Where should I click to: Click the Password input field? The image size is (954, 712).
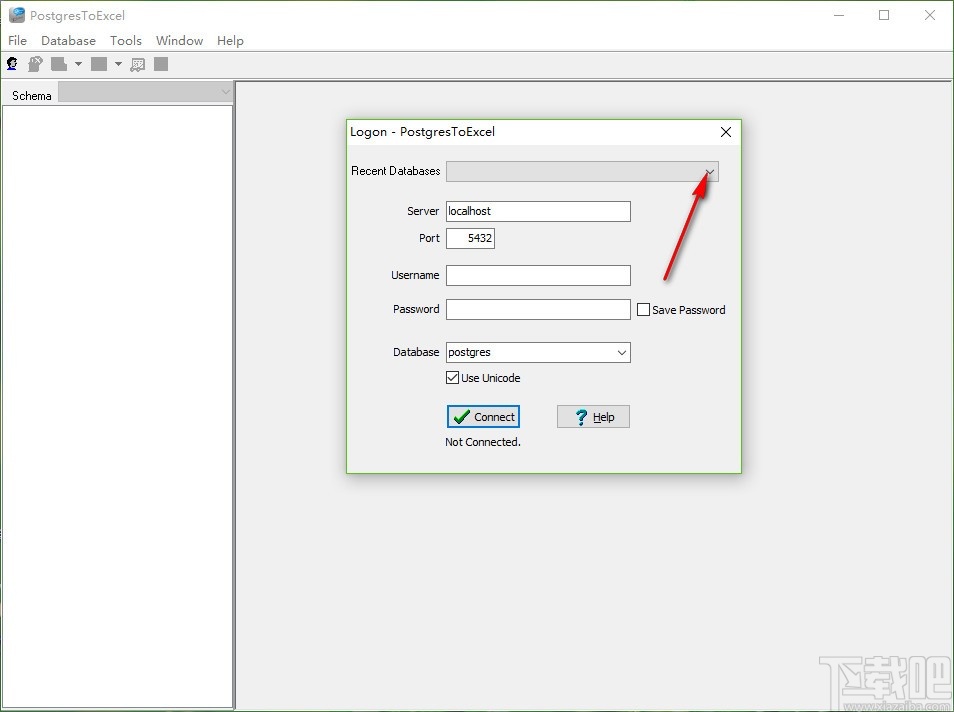(x=538, y=309)
